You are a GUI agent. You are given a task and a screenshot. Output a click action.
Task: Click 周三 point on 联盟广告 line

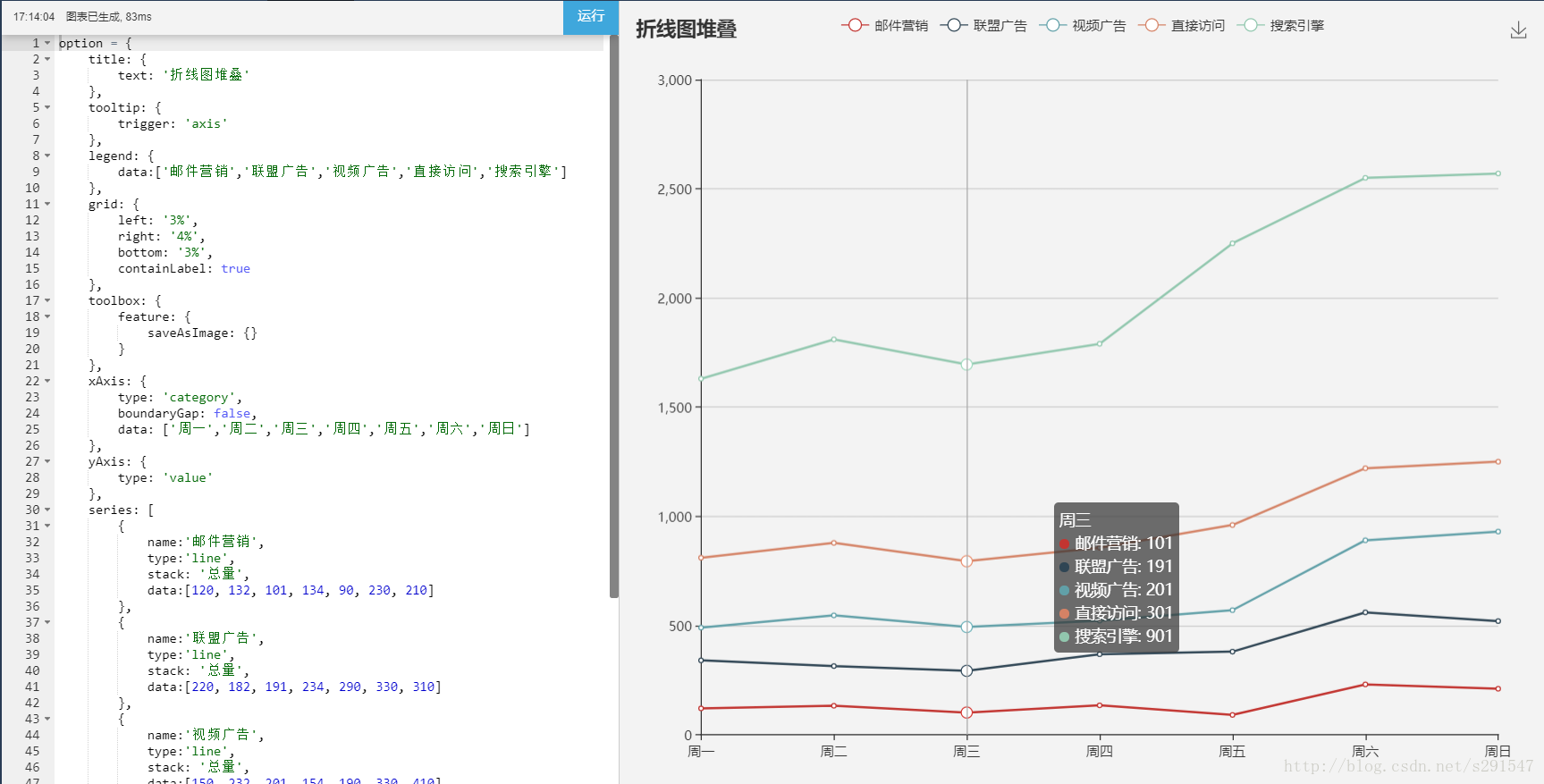point(966,670)
